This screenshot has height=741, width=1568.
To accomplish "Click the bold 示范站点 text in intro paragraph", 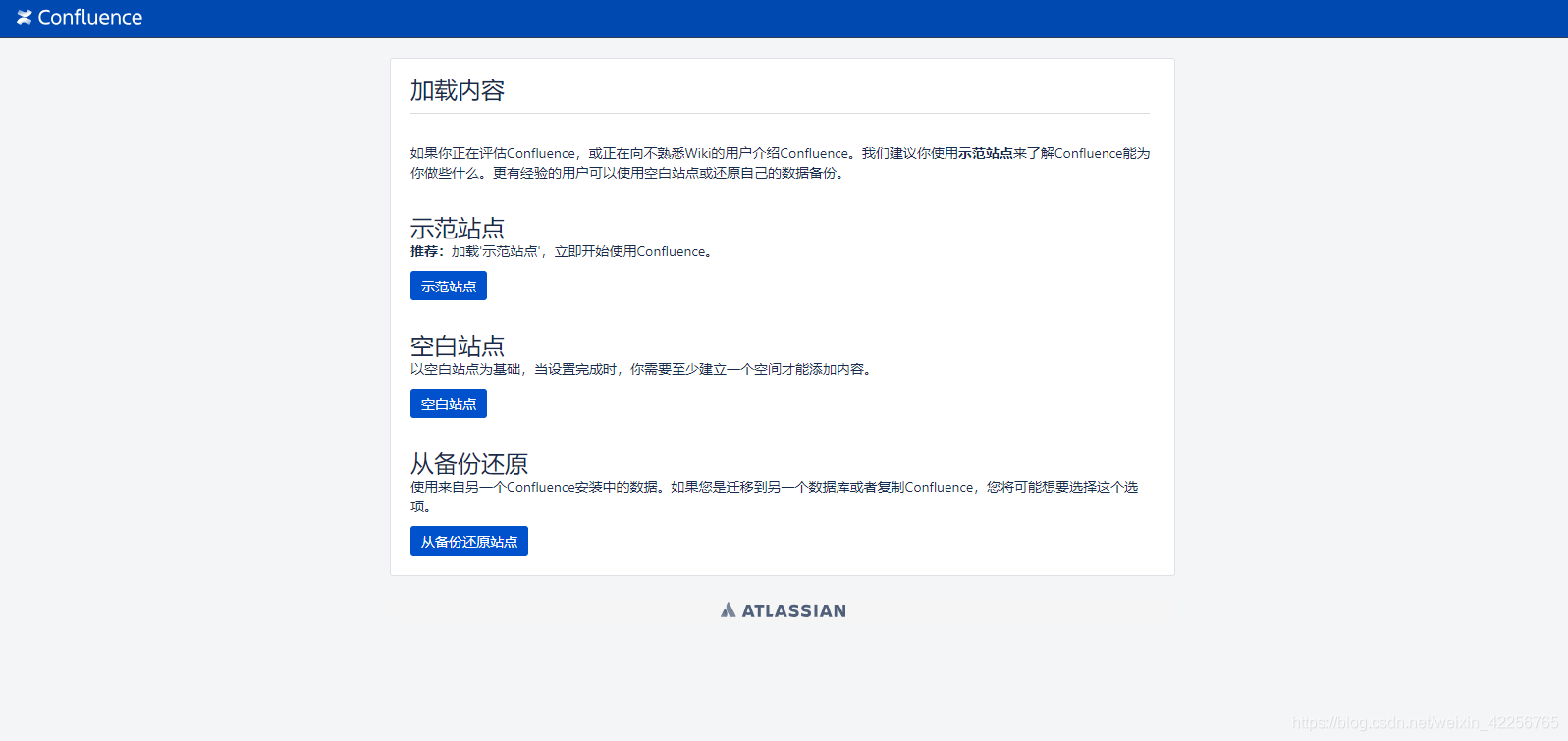I will click(986, 153).
